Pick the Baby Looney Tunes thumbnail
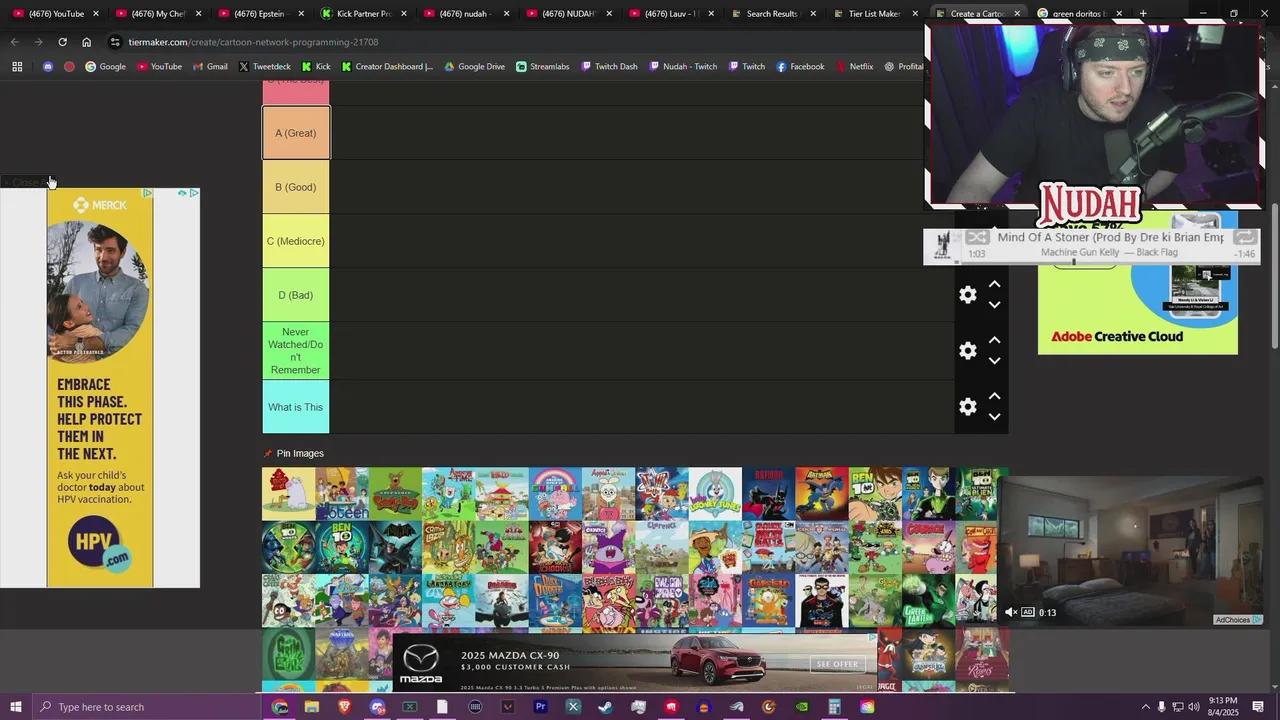1280x720 pixels. point(715,494)
